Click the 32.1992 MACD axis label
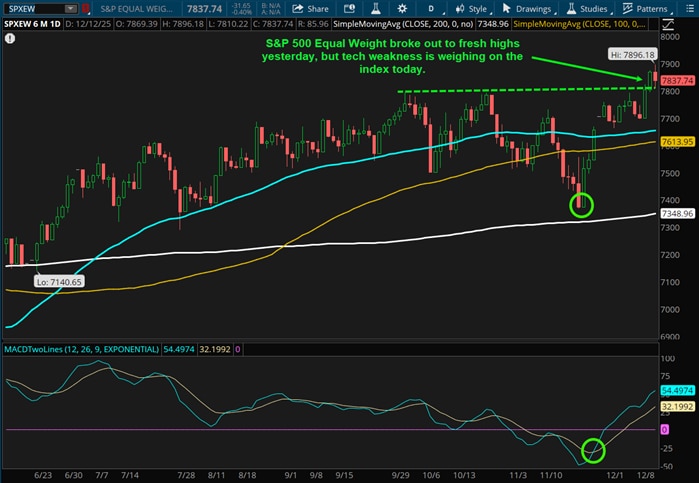Image resolution: width=699 pixels, height=483 pixels. click(678, 407)
